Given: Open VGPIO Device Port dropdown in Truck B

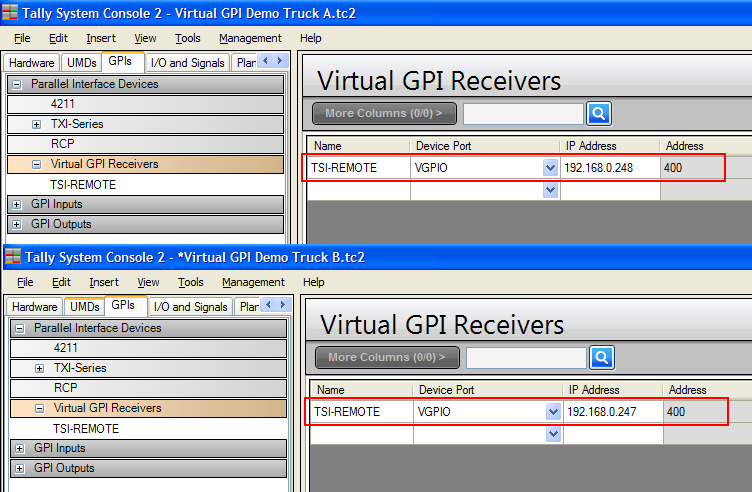Looking at the screenshot, I should point(553,412).
